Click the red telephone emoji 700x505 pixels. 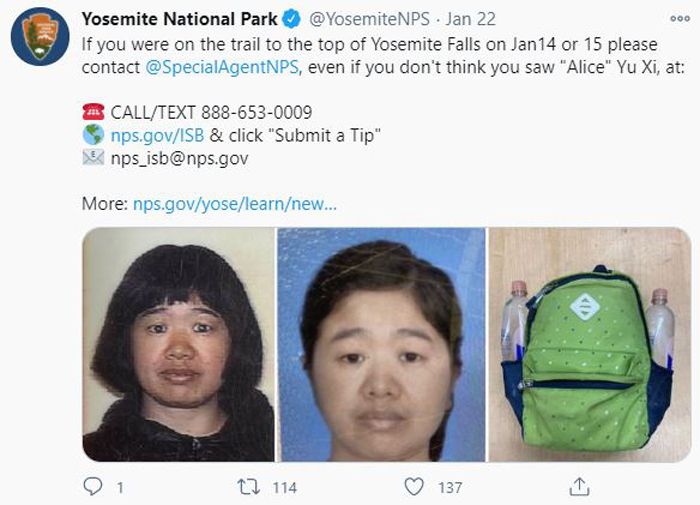93,112
